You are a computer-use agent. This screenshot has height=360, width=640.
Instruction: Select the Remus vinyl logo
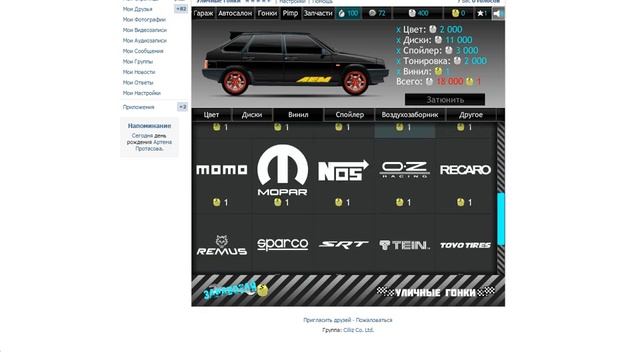(222, 245)
